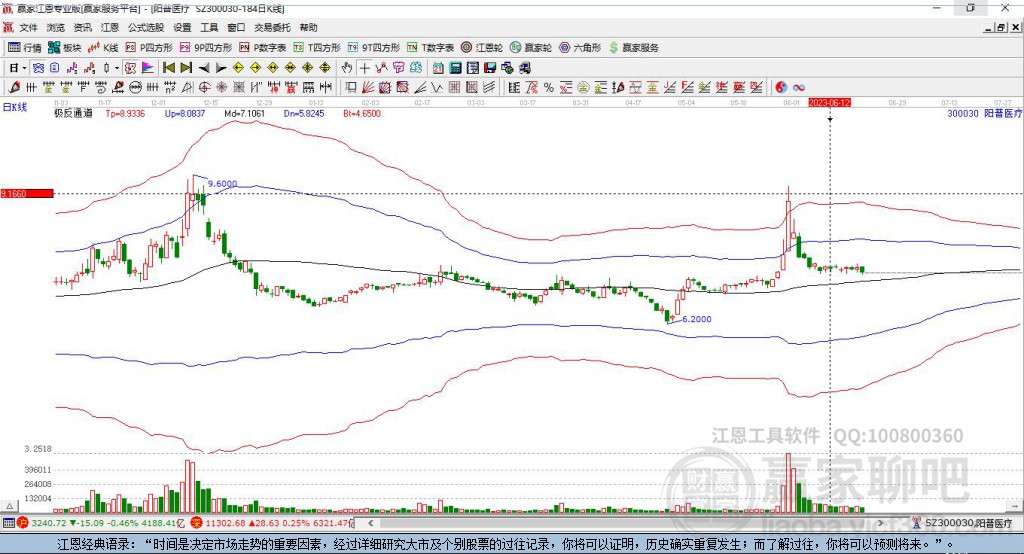Click the status bar grid icon
Screen dimensions: 1024x554
pyautogui.click(x=8, y=523)
